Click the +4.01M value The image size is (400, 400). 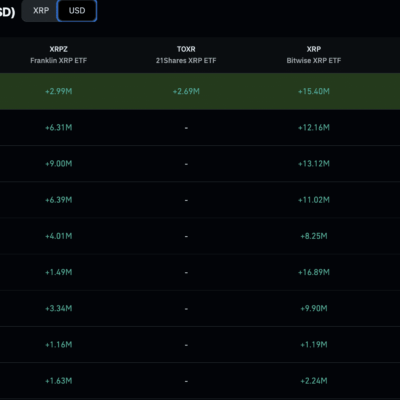point(59,236)
